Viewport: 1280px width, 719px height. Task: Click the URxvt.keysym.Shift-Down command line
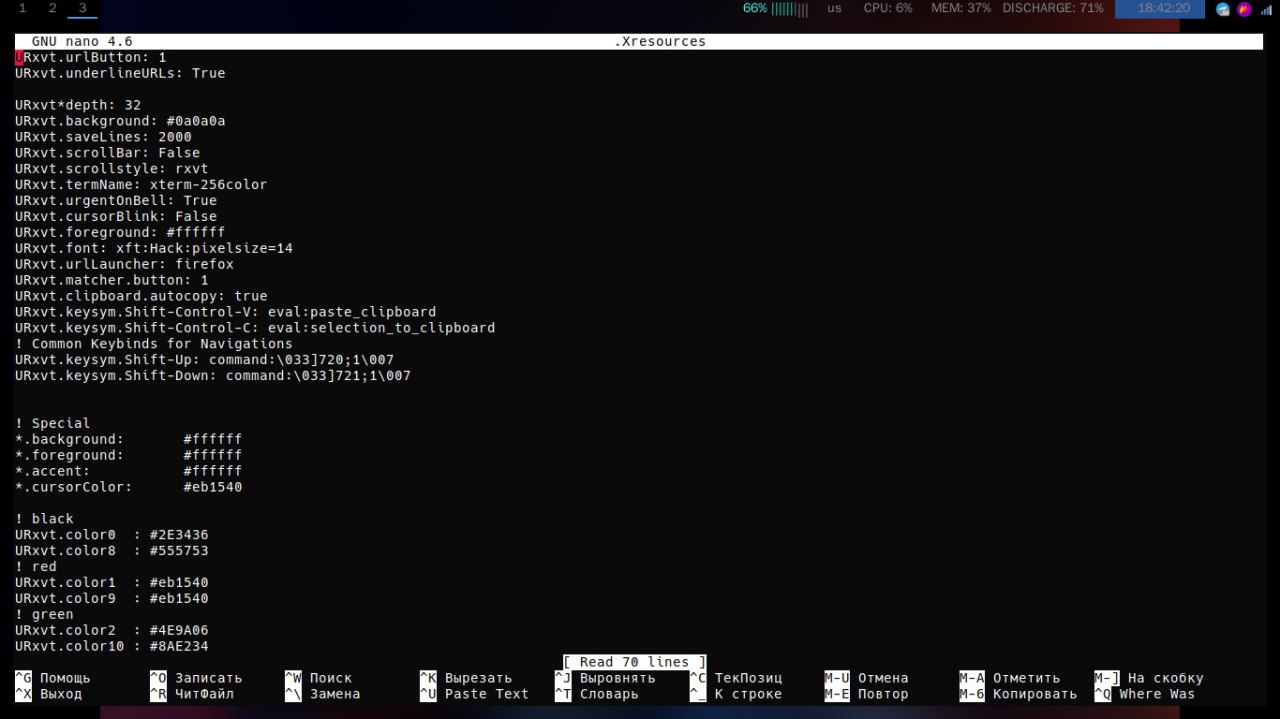[213, 376]
